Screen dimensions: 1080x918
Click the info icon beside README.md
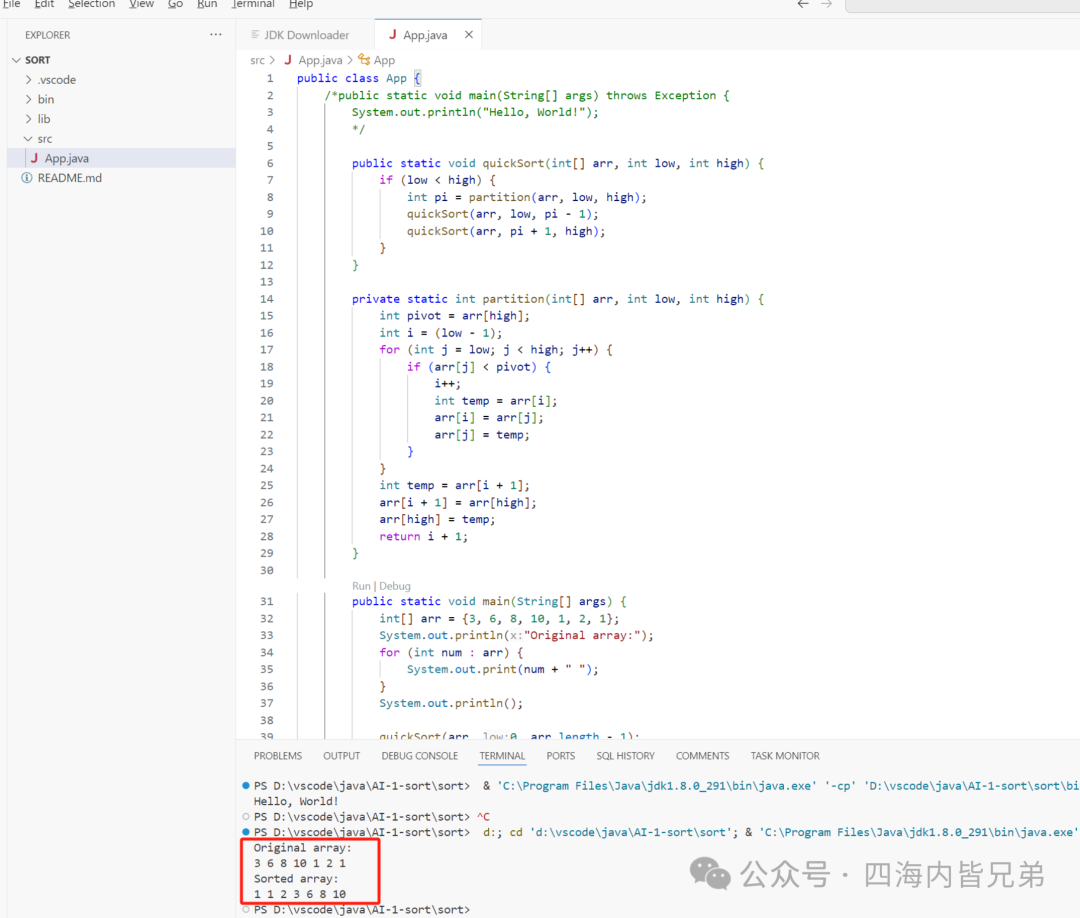(x=27, y=178)
